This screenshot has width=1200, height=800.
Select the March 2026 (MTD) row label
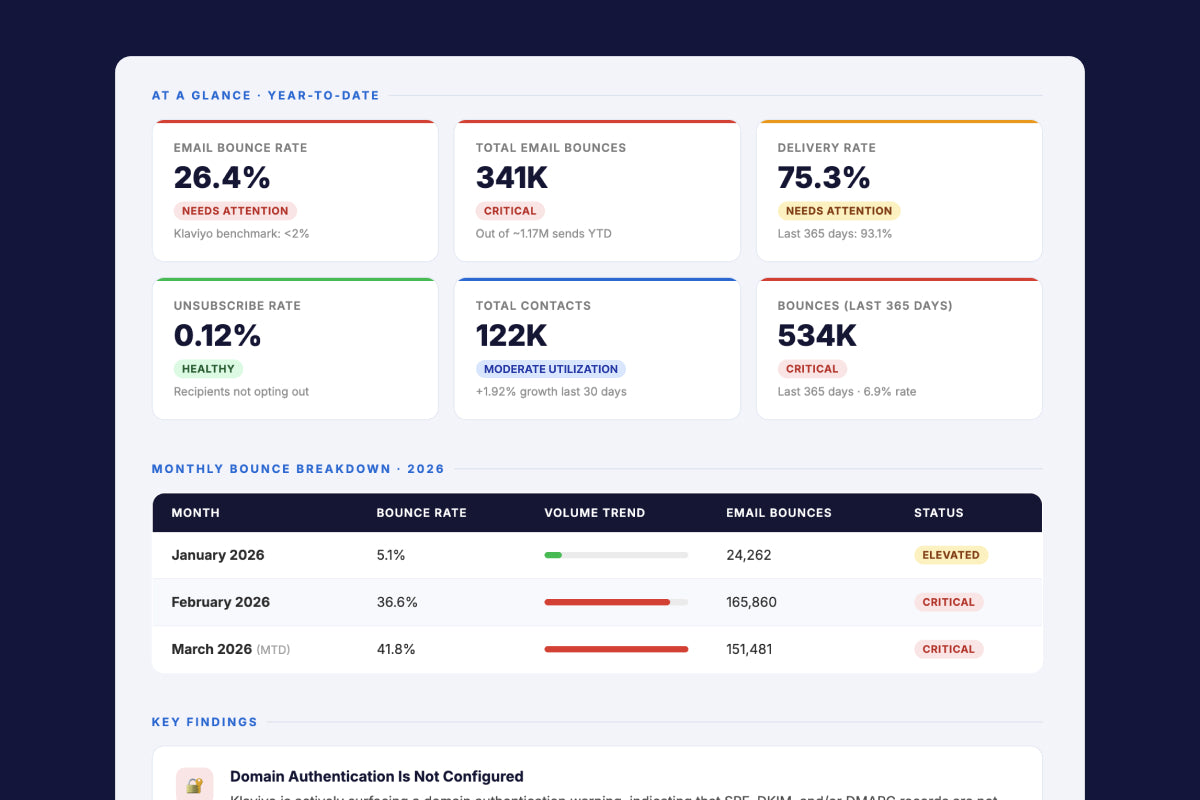(231, 649)
